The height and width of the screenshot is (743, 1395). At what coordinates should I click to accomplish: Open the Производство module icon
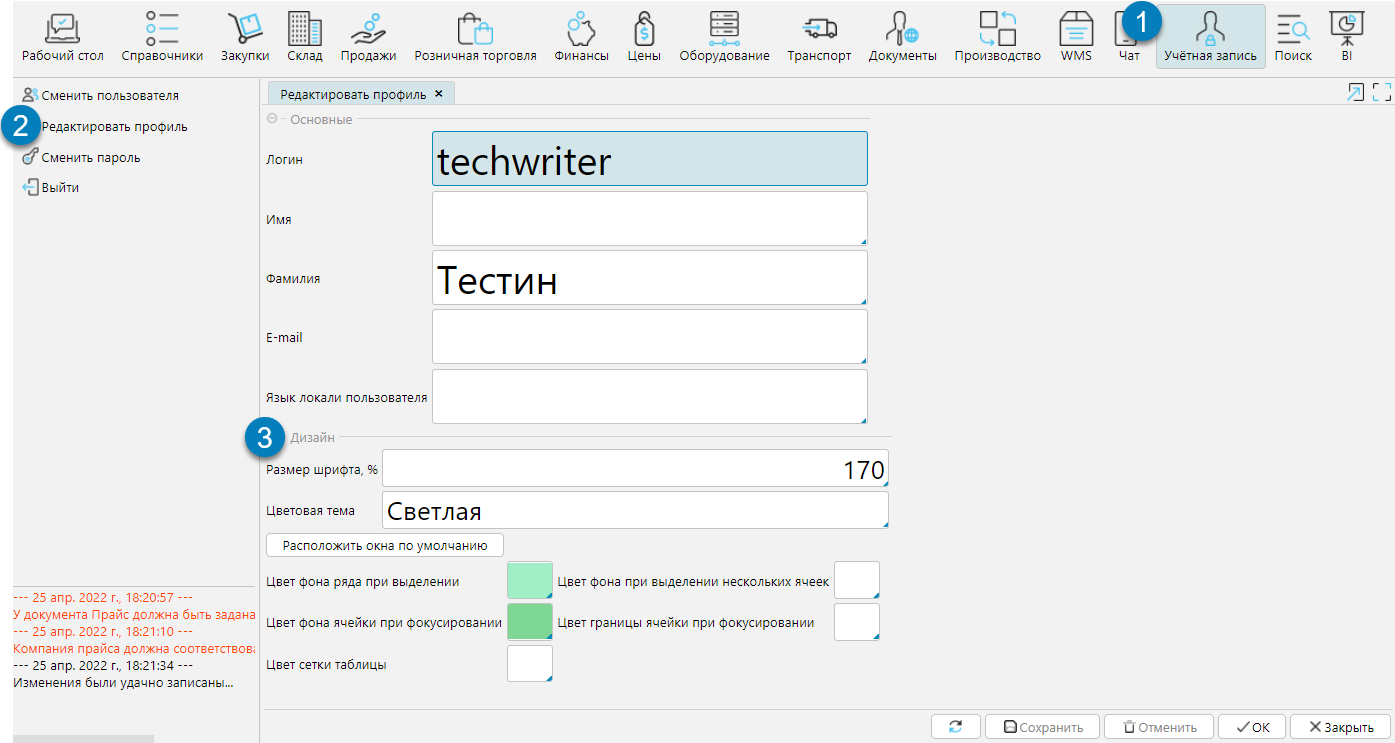(996, 36)
